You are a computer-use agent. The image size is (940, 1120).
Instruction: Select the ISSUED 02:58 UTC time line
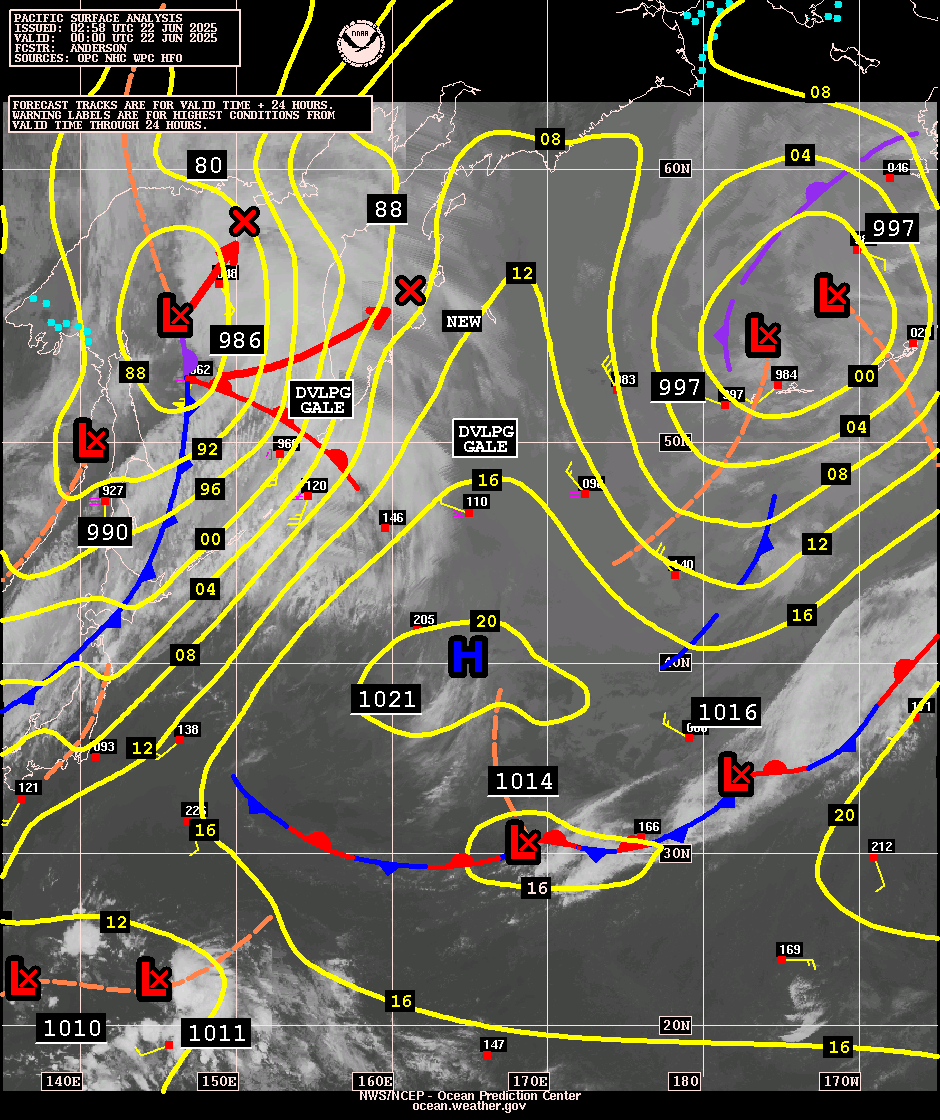pyautogui.click(x=115, y=28)
